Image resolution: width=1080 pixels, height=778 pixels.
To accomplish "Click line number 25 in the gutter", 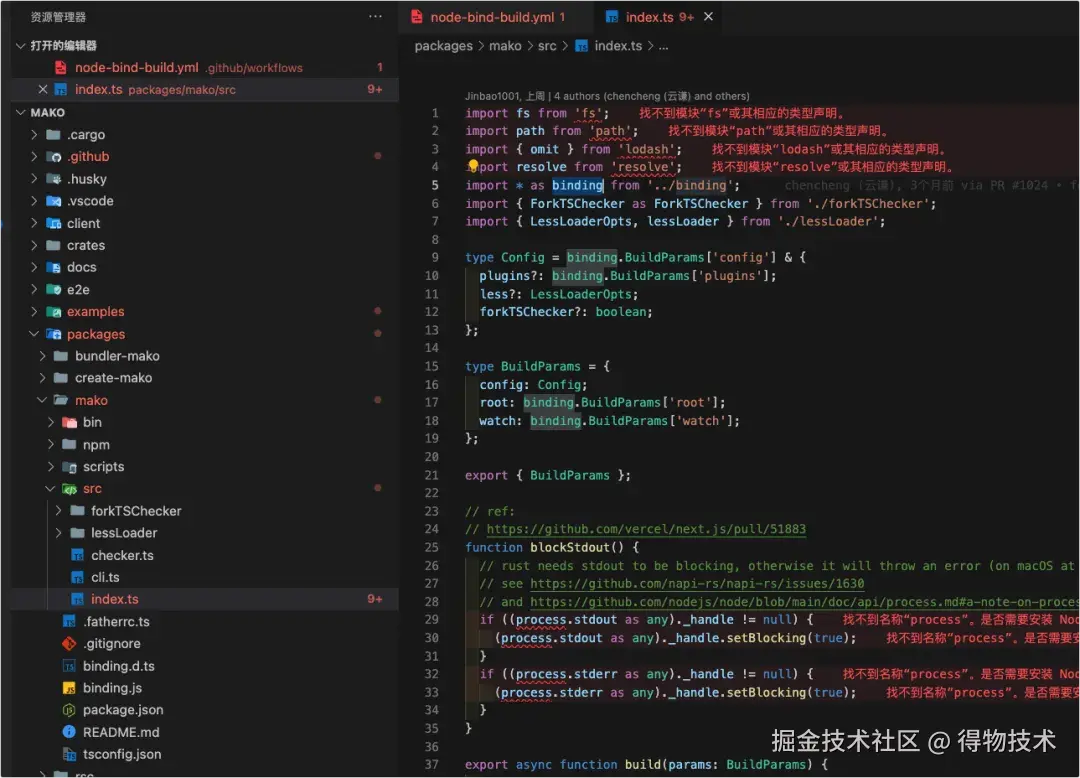I will 431,547.
